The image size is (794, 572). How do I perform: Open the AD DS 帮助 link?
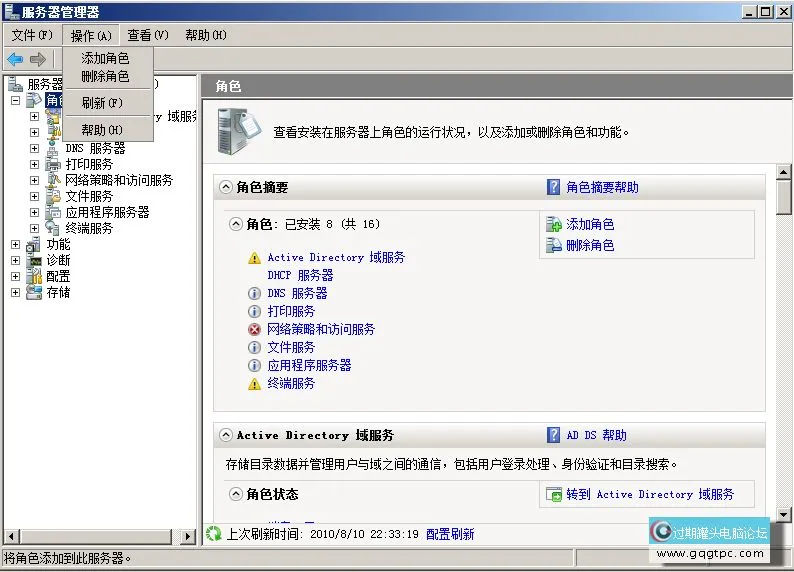pos(597,435)
